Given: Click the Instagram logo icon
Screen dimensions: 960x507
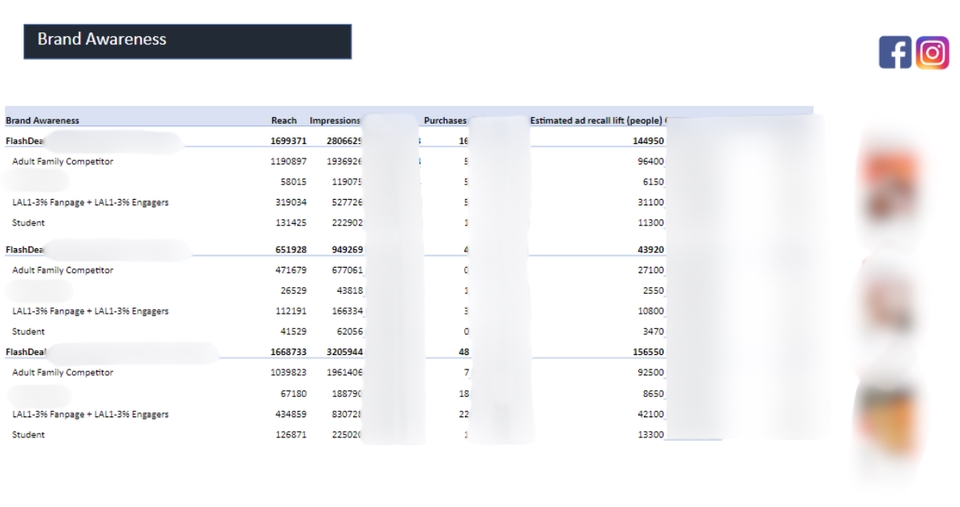Looking at the screenshot, I should 932,53.
